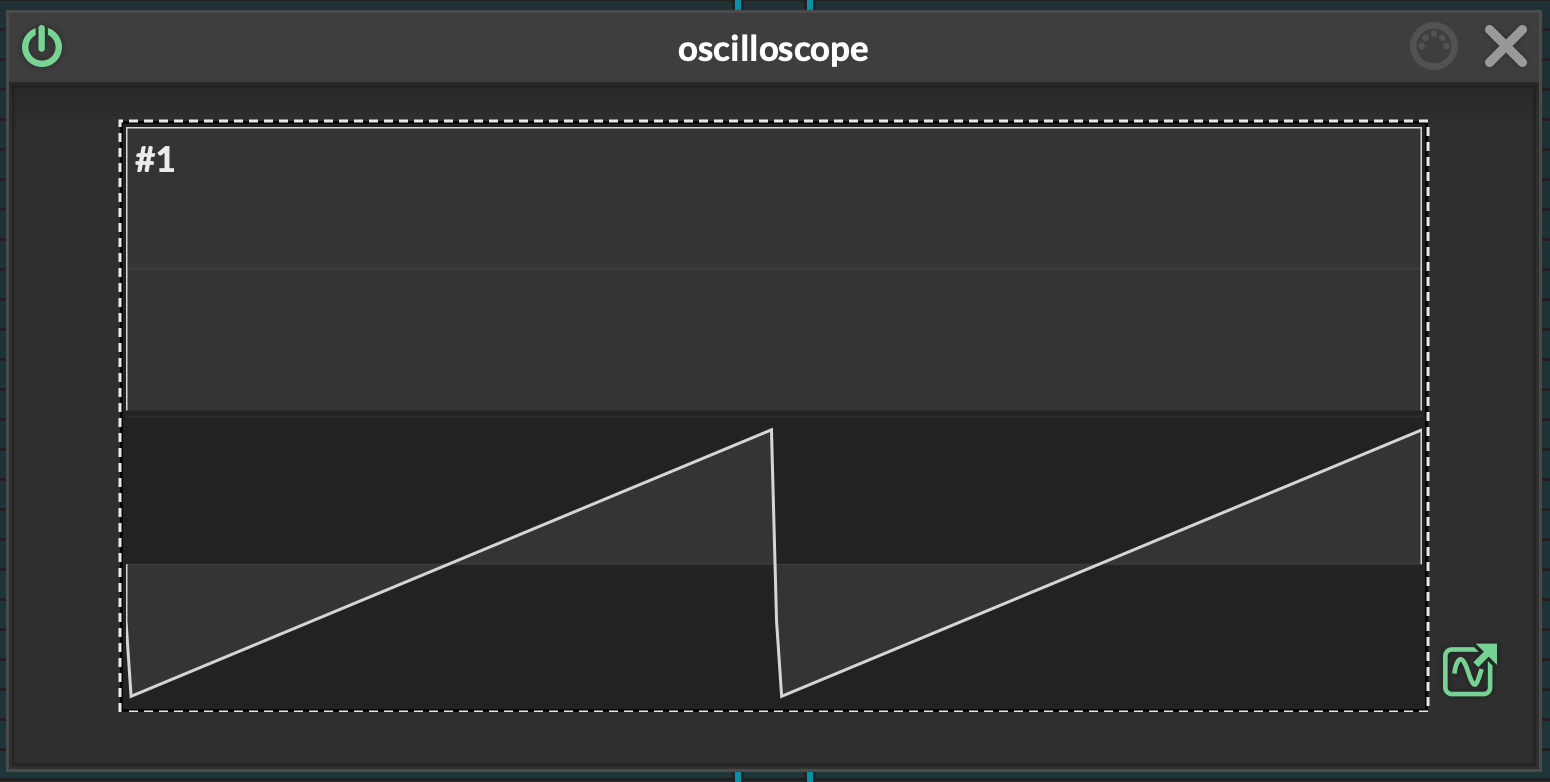Click the first sawtooth trough at bottom-left

click(132, 695)
